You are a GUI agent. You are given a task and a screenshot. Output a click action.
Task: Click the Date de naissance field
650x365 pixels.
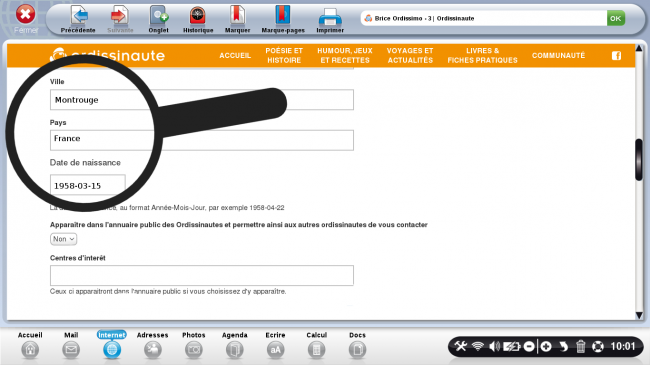pyautogui.click(x=87, y=185)
